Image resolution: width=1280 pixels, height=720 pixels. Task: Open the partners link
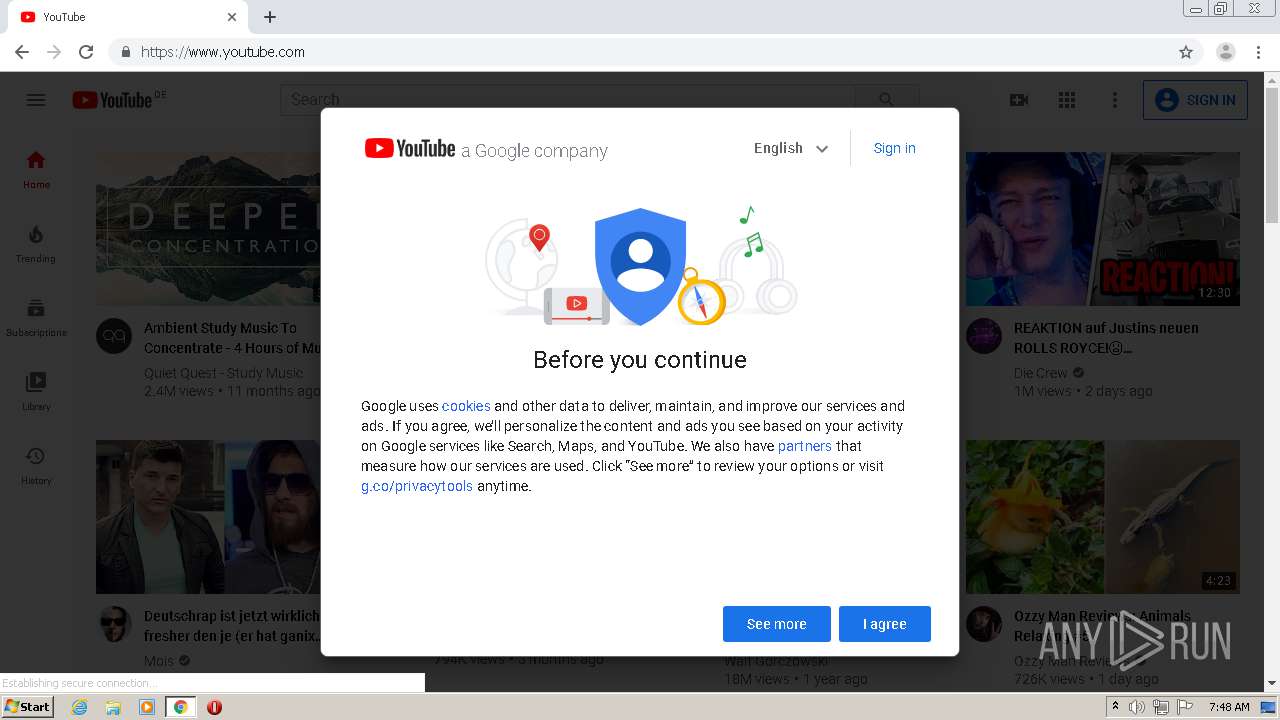(805, 446)
